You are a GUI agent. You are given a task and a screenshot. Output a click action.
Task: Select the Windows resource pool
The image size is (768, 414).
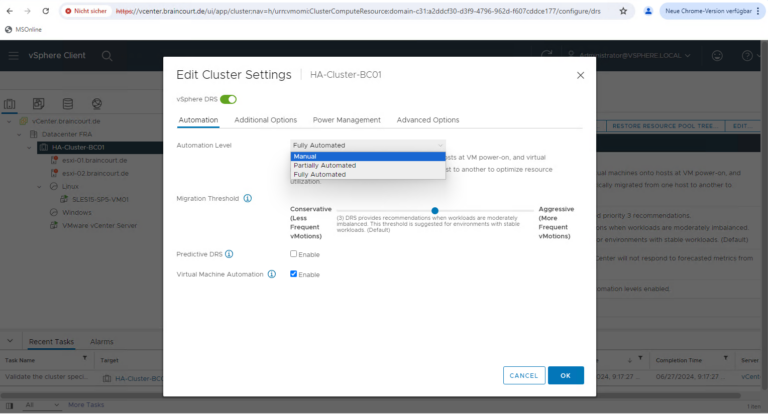coord(76,213)
